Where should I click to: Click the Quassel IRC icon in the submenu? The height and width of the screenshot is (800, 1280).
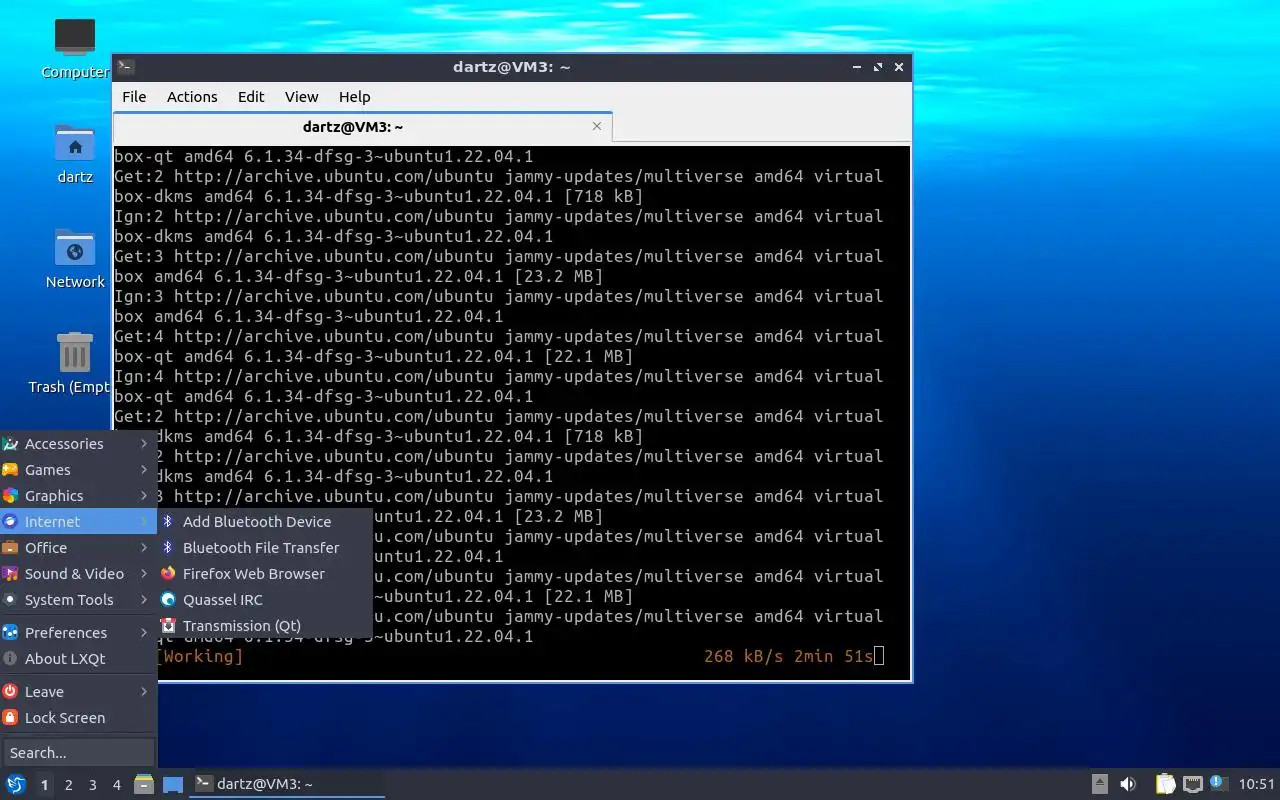pos(168,600)
